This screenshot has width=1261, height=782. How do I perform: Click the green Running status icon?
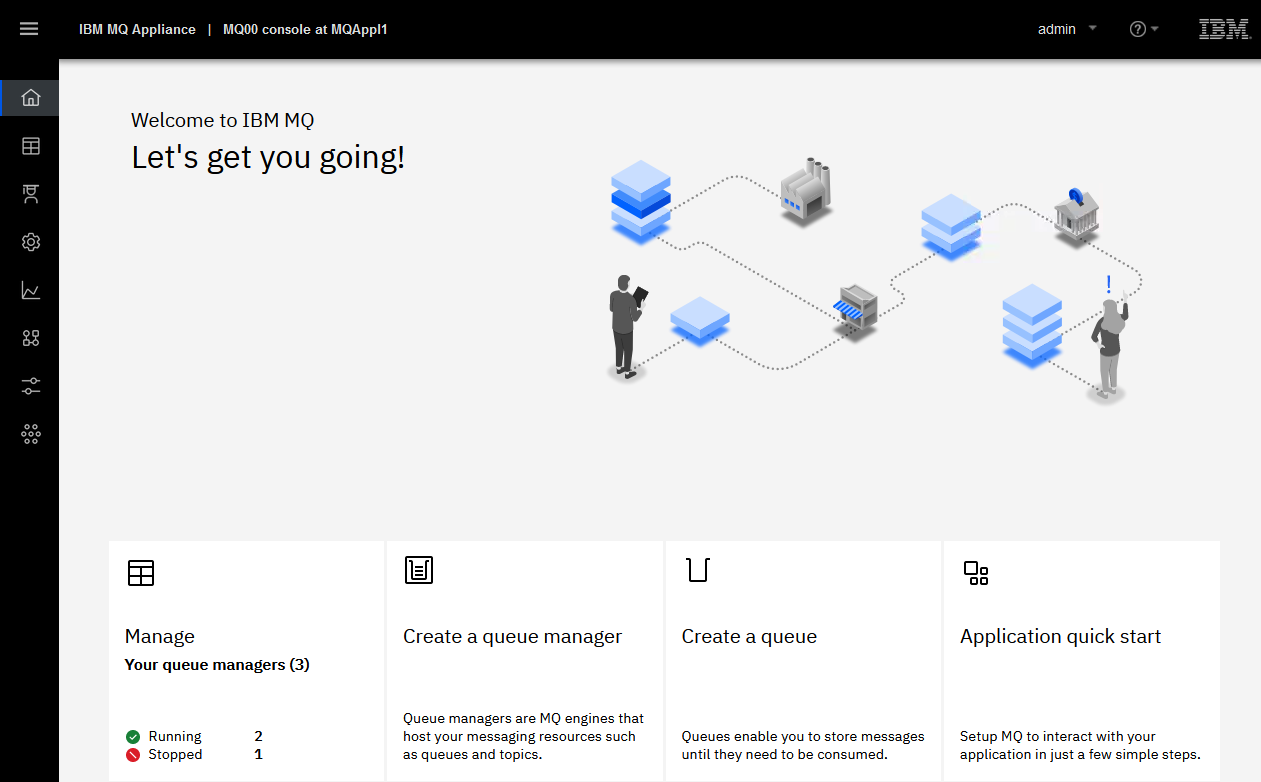pyautogui.click(x=133, y=737)
